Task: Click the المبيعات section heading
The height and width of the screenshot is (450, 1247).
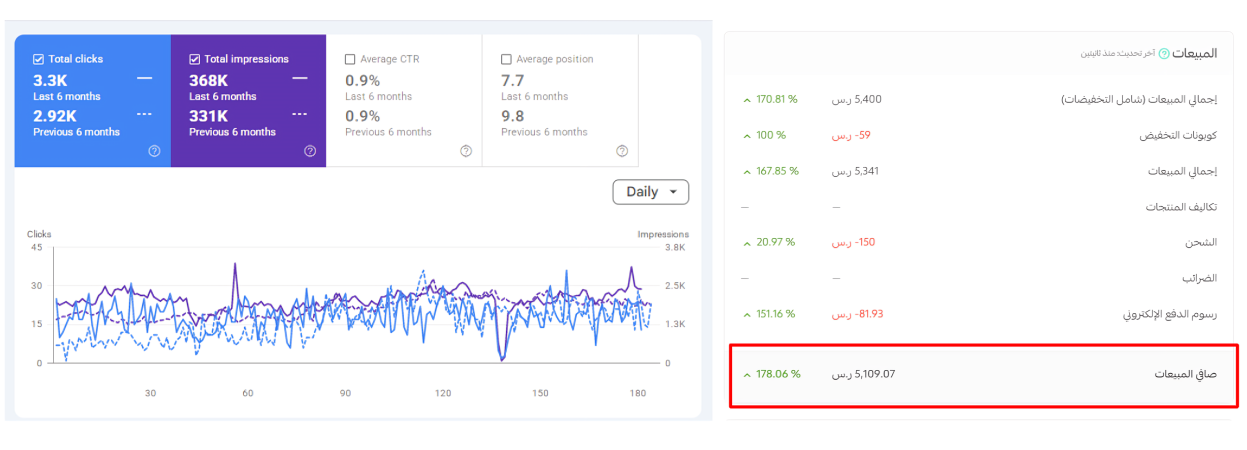Action: click(1195, 53)
